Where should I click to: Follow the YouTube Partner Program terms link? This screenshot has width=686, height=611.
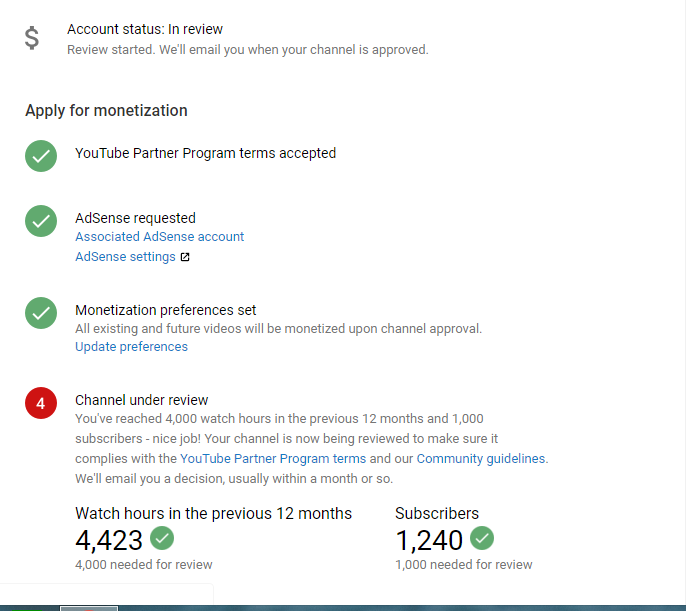click(x=273, y=458)
